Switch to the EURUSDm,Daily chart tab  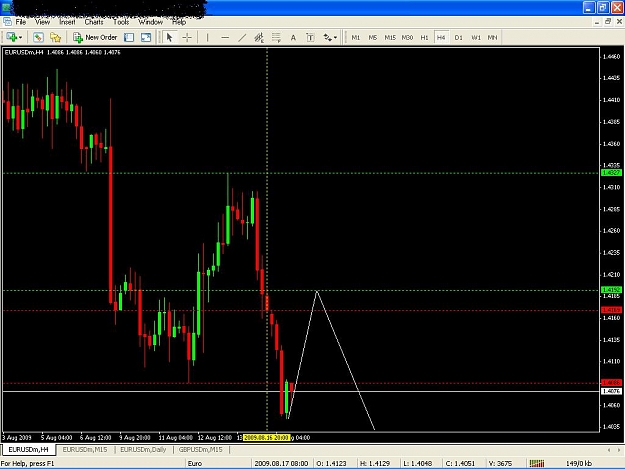point(143,449)
